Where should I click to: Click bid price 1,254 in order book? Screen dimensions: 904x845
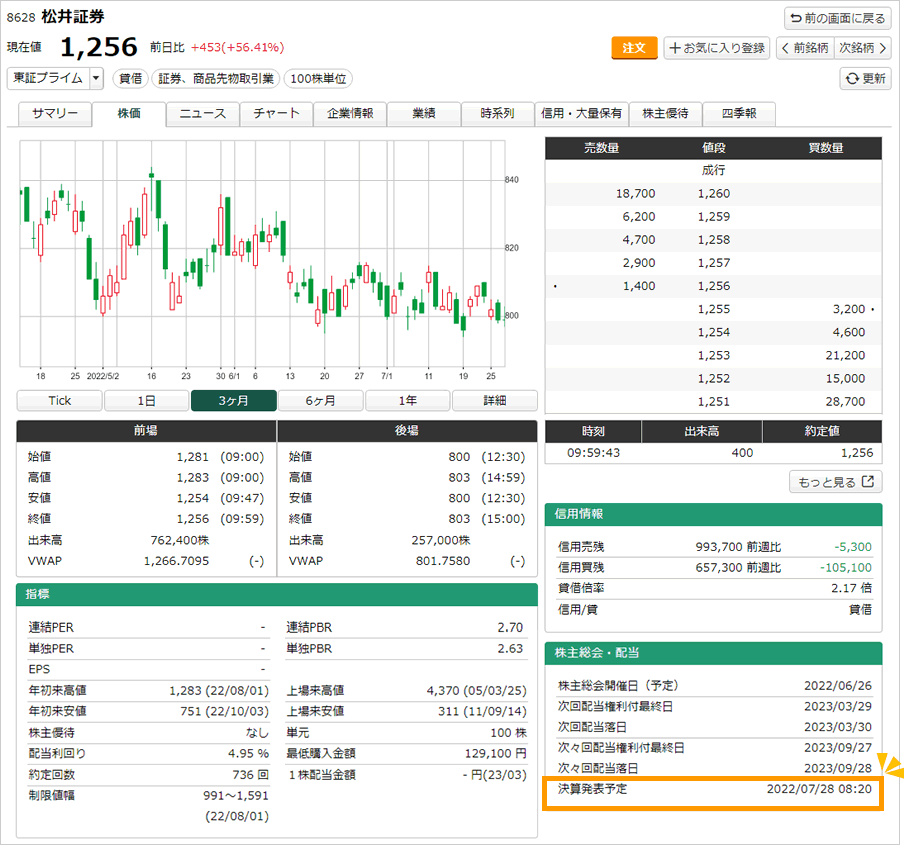click(714, 332)
